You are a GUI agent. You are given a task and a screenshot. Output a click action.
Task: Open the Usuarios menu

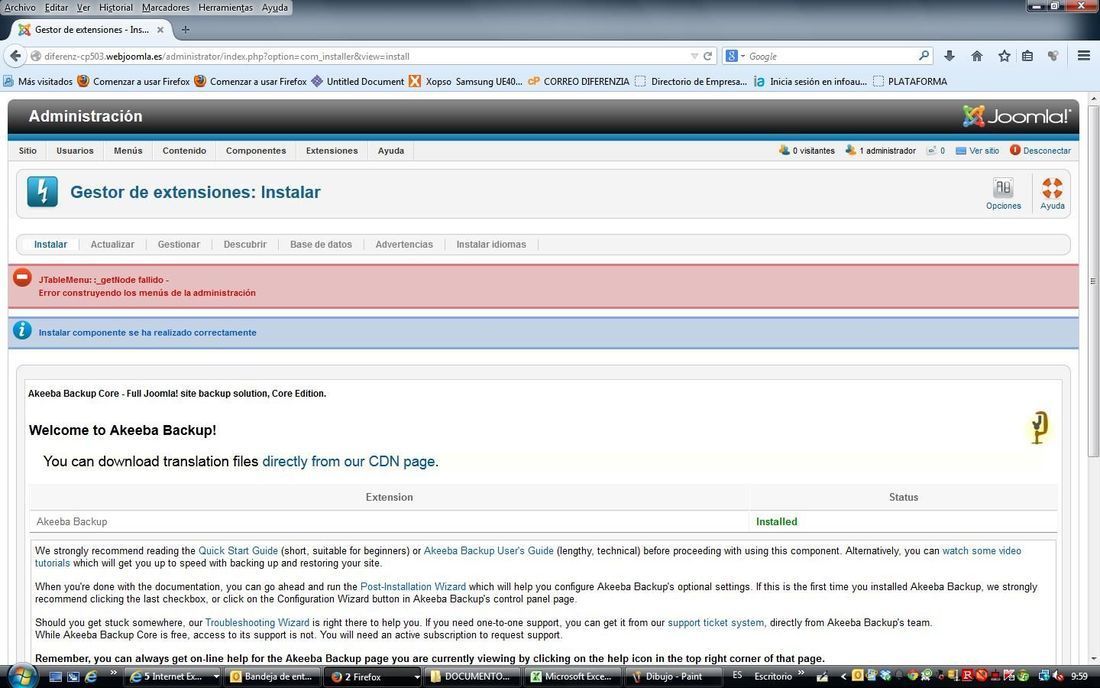point(75,151)
